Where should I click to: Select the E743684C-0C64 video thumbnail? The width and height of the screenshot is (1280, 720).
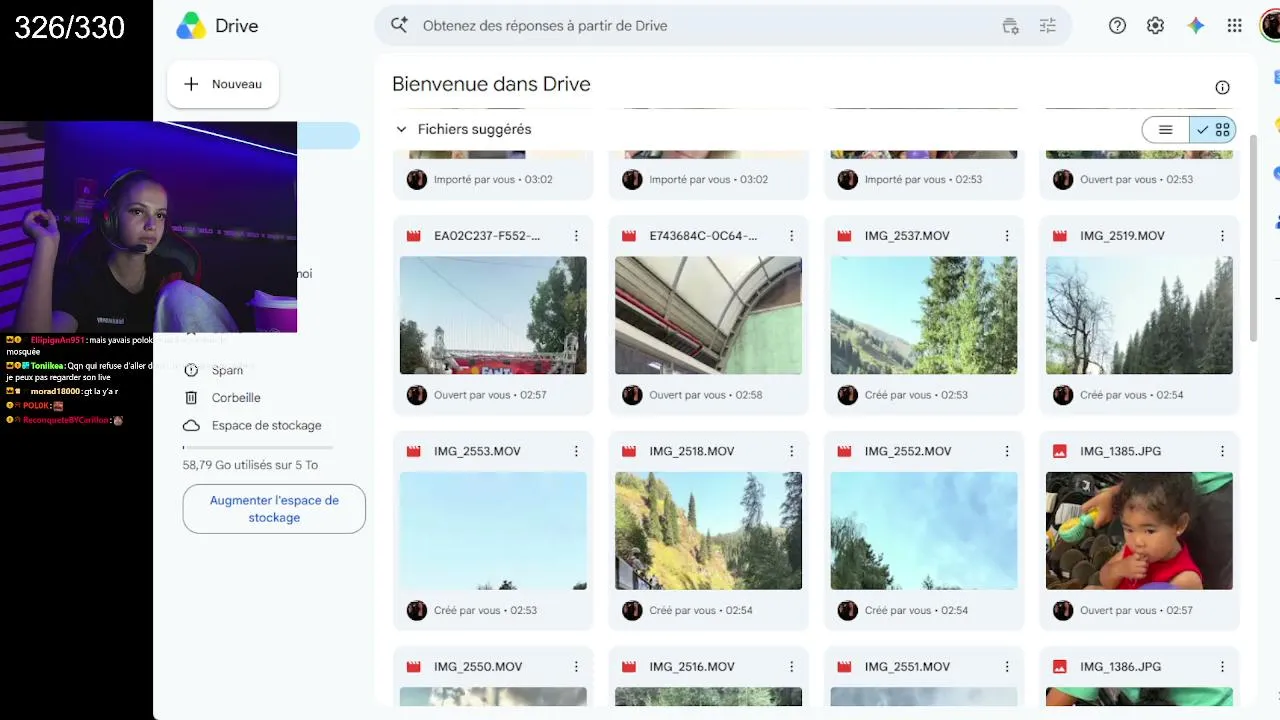708,315
